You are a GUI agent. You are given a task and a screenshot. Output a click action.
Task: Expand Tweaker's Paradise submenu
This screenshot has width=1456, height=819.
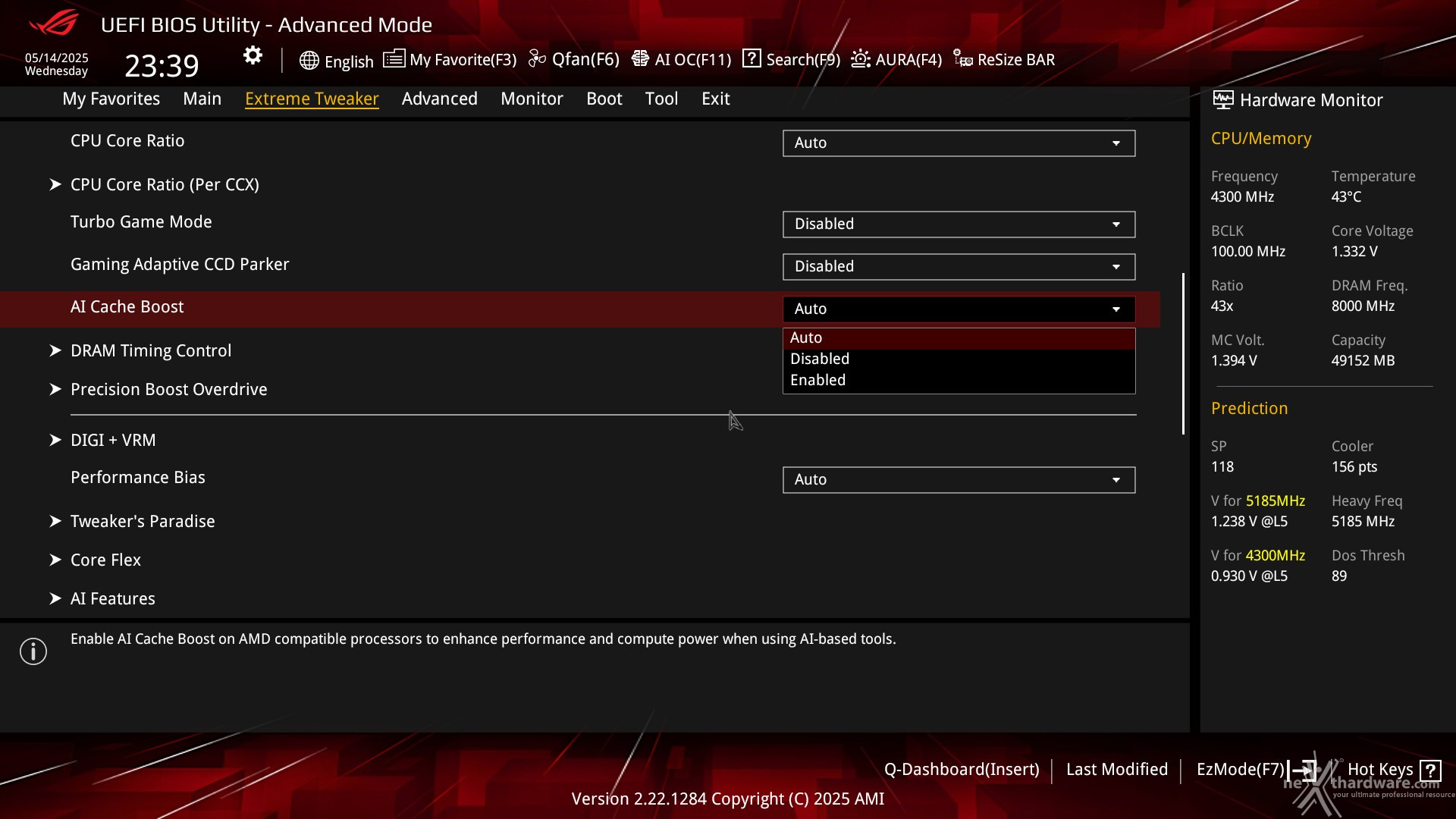click(x=143, y=522)
